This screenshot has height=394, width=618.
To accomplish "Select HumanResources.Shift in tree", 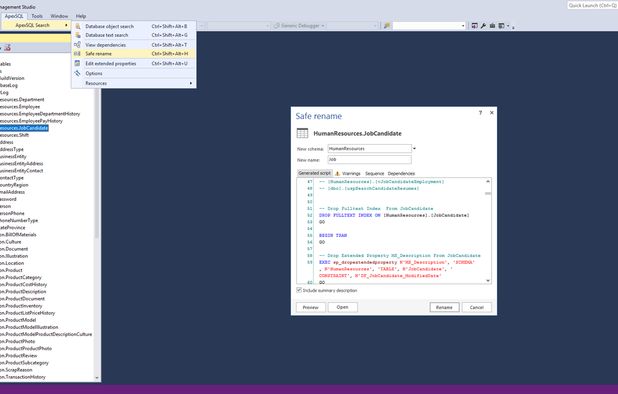I will (x=14, y=135).
